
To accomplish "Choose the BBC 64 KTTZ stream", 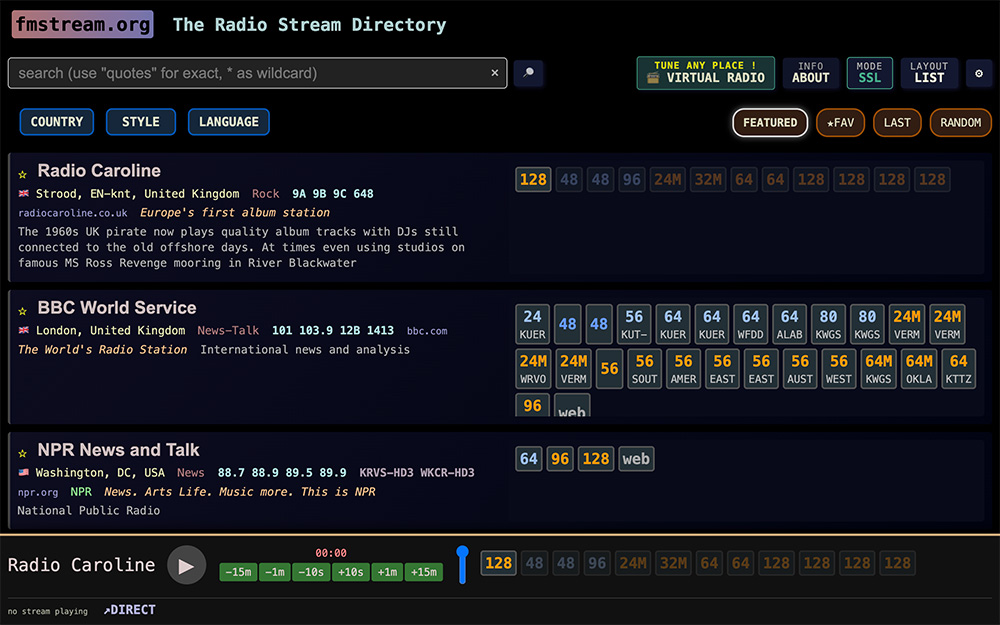I will coord(959,369).
